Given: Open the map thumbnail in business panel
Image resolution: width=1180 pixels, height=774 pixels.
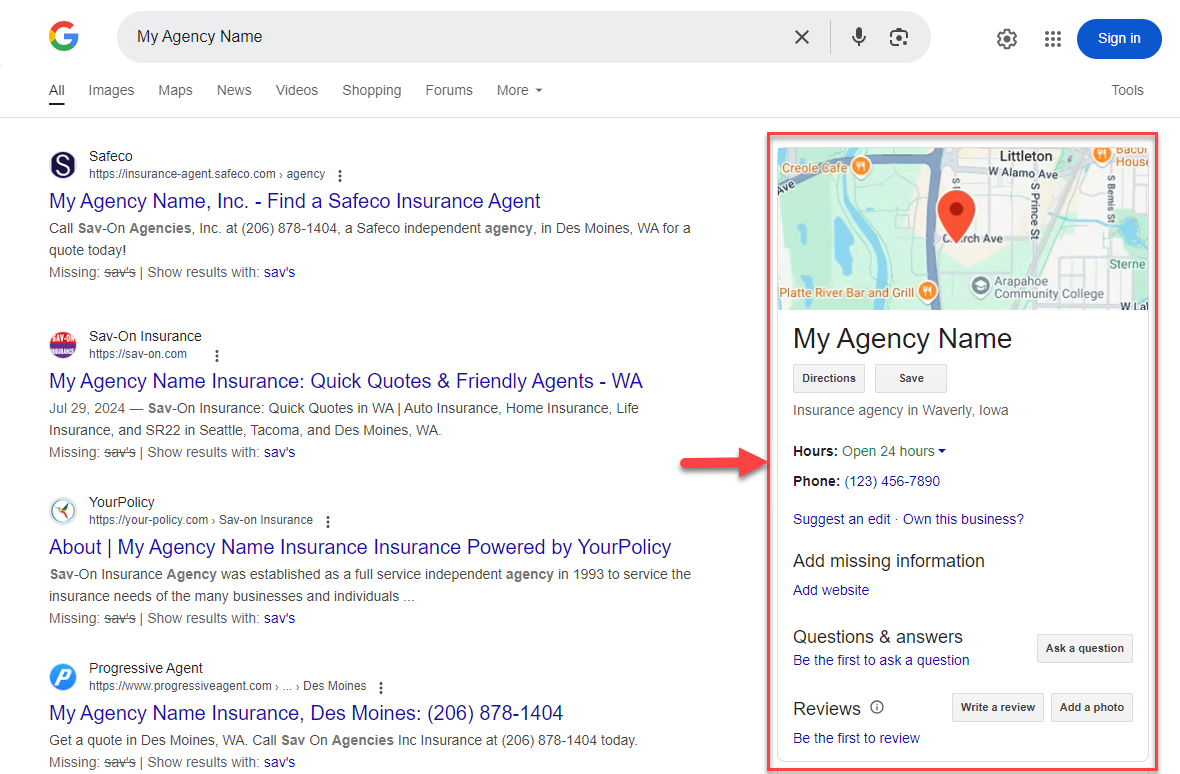Looking at the screenshot, I should [963, 229].
